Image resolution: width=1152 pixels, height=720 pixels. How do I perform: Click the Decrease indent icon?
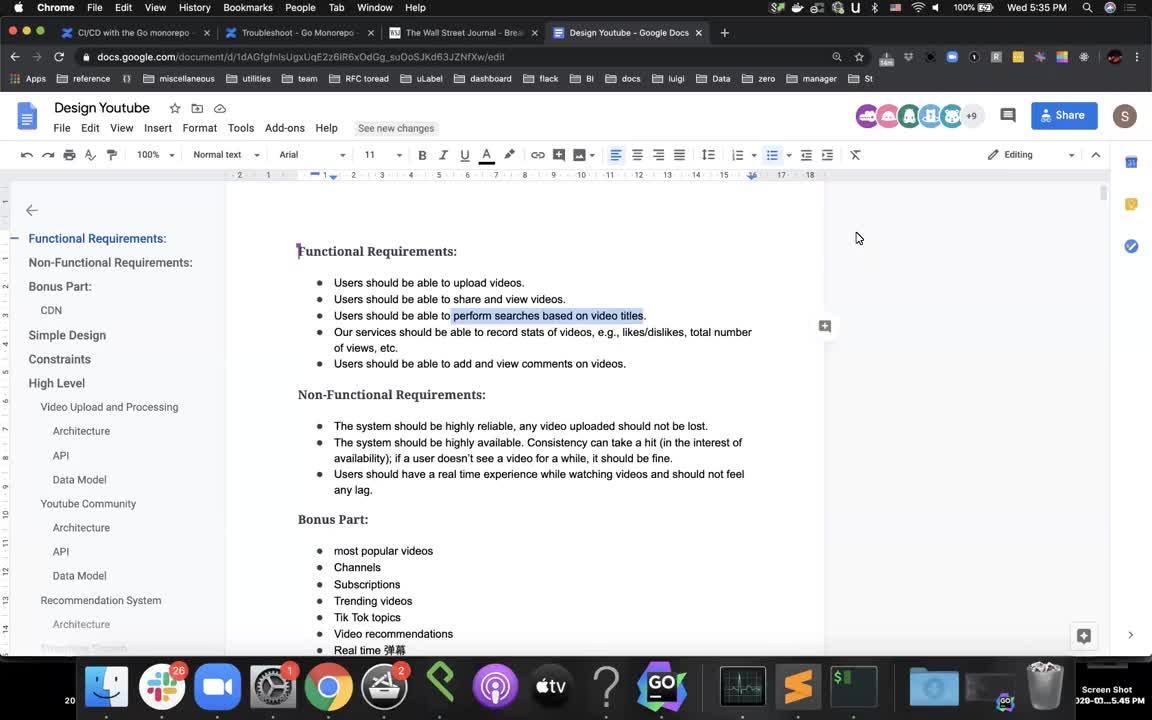tap(806, 155)
